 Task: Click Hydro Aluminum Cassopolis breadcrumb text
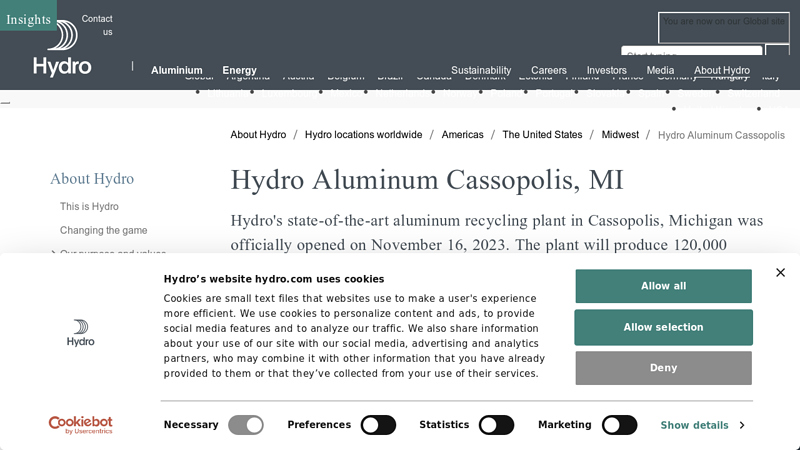click(x=721, y=135)
